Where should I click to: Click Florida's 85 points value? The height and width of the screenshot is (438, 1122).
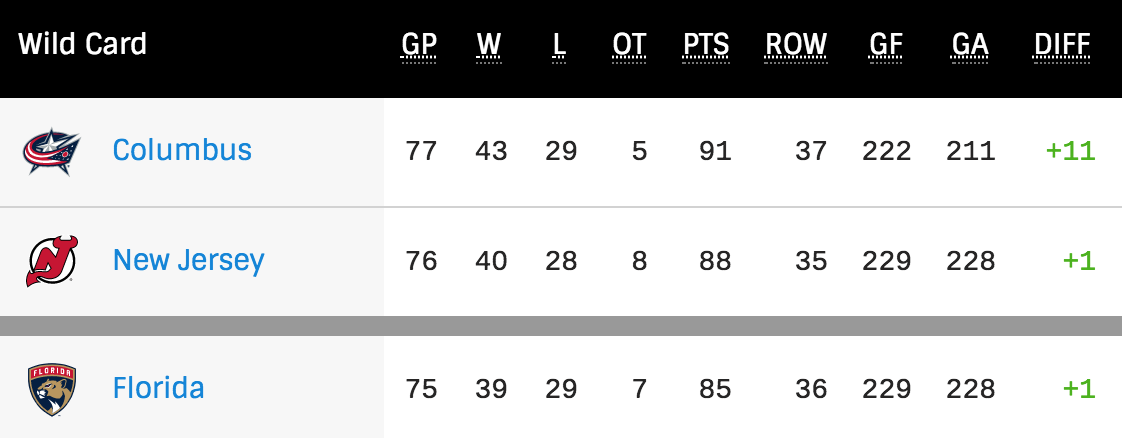point(714,388)
